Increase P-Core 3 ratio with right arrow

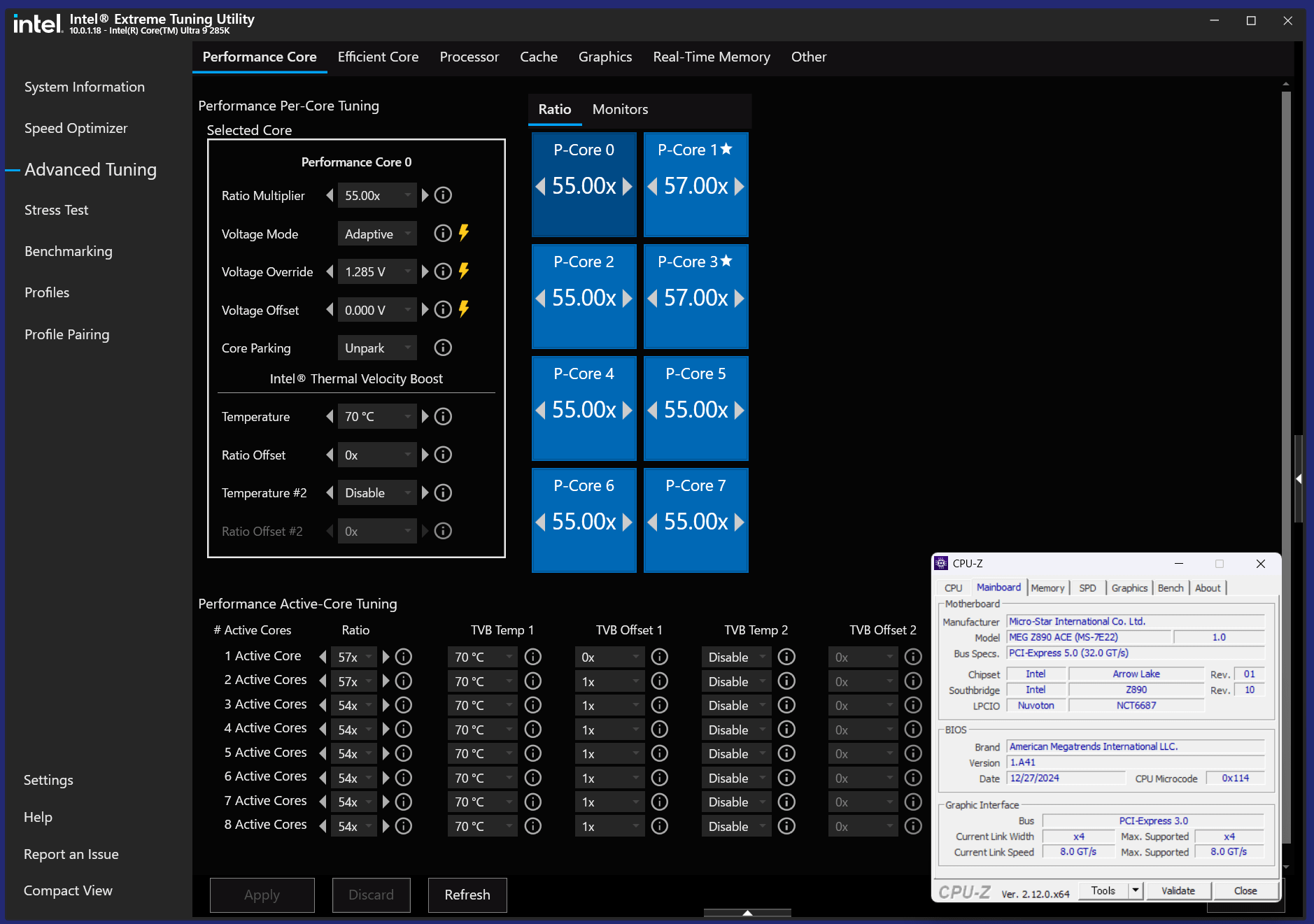[x=740, y=298]
